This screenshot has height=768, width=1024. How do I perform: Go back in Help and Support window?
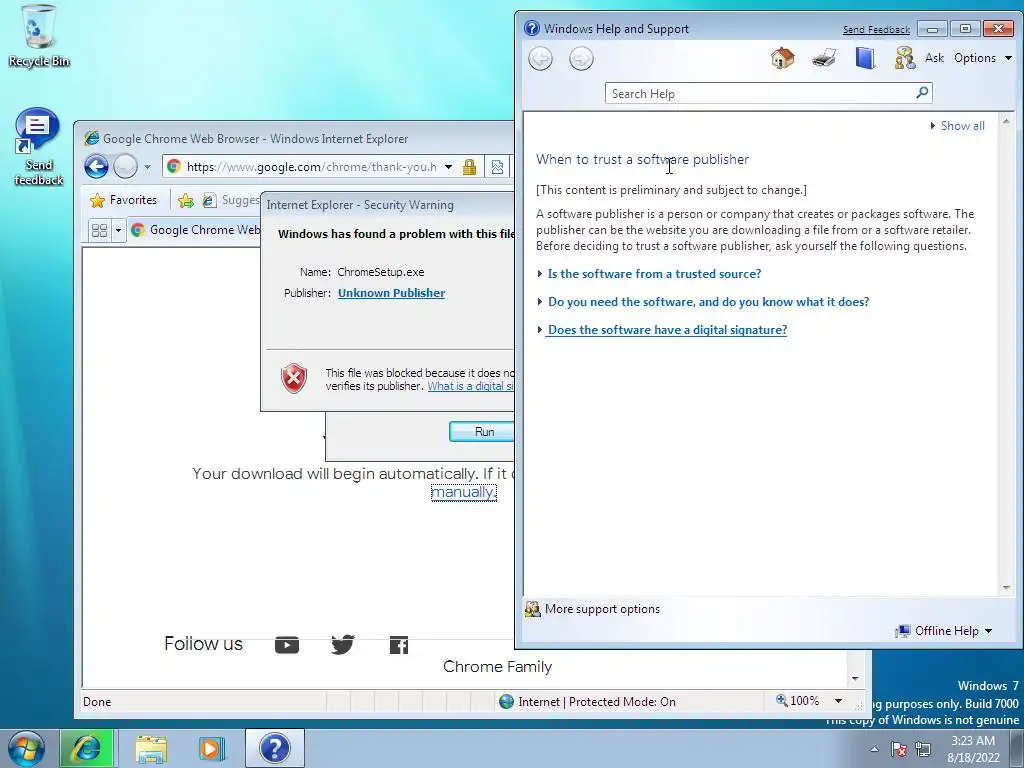pyautogui.click(x=540, y=59)
